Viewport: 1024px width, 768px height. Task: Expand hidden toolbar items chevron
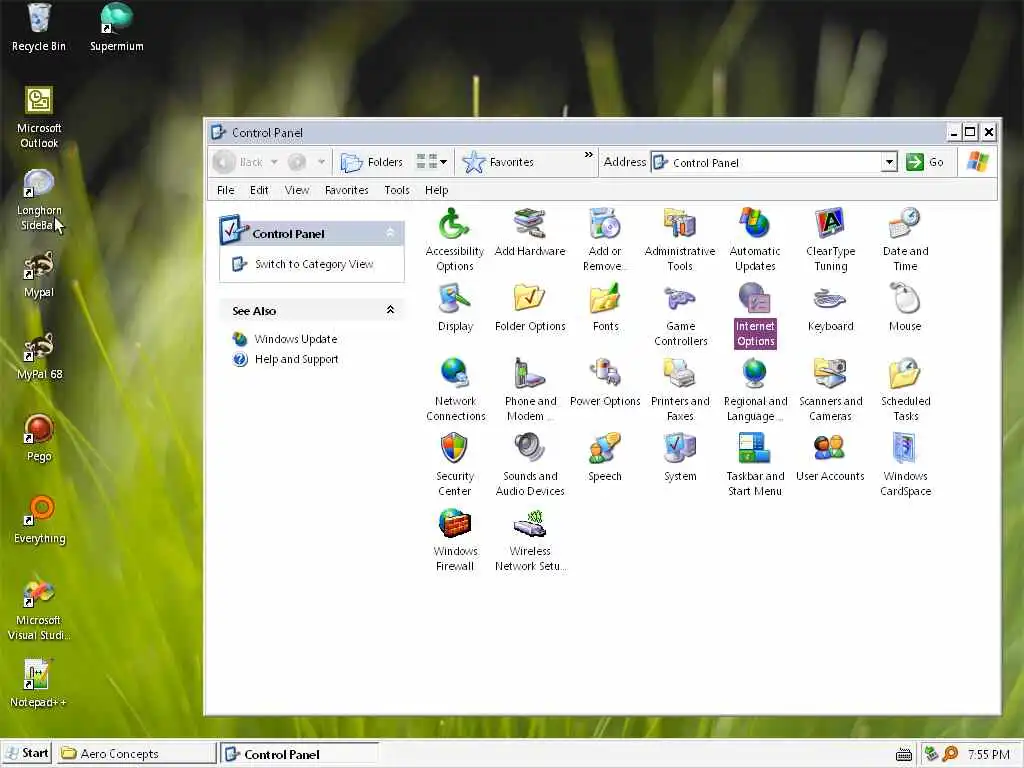click(588, 155)
